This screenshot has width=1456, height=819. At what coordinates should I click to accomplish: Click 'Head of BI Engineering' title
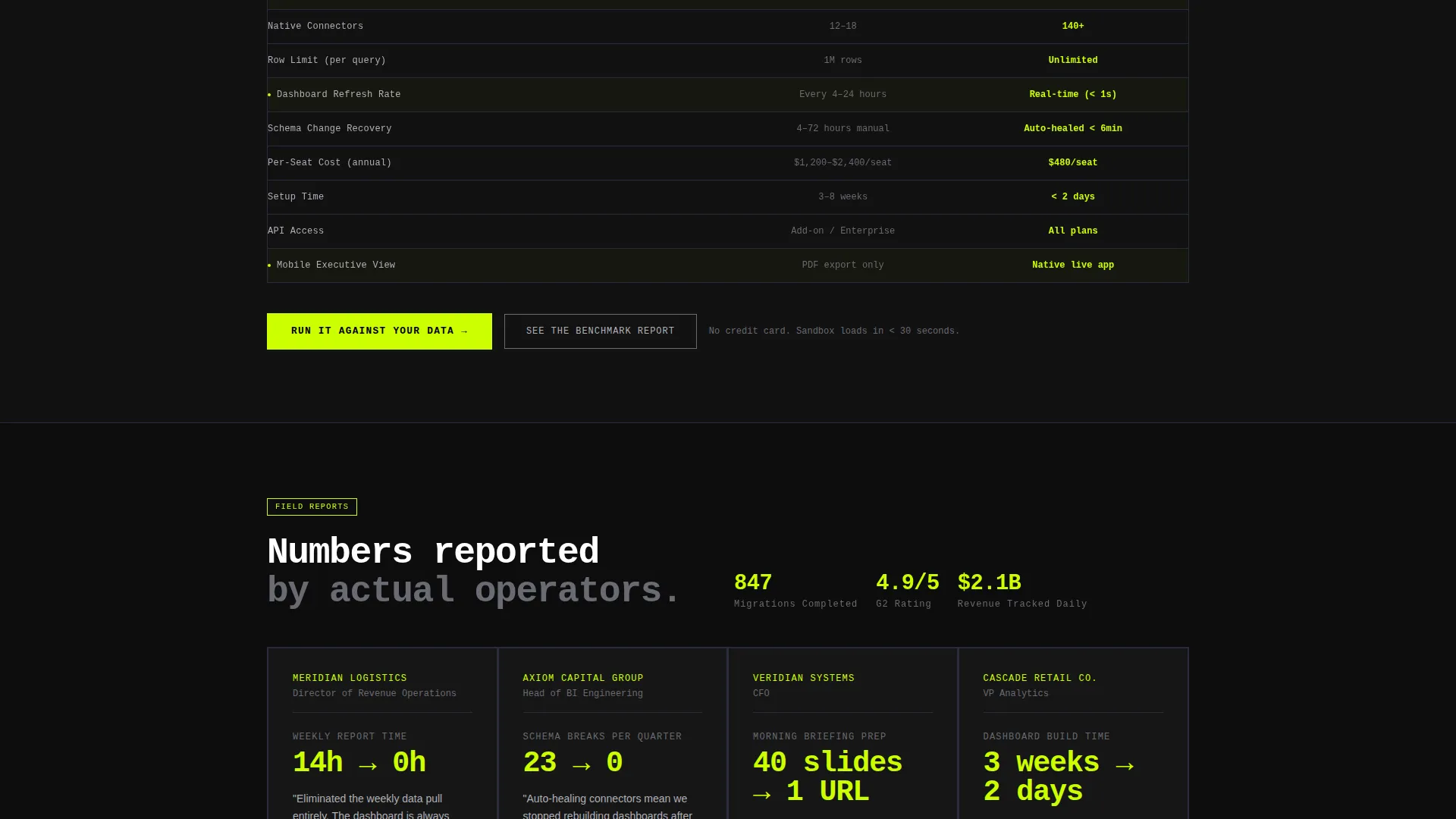tap(582, 694)
